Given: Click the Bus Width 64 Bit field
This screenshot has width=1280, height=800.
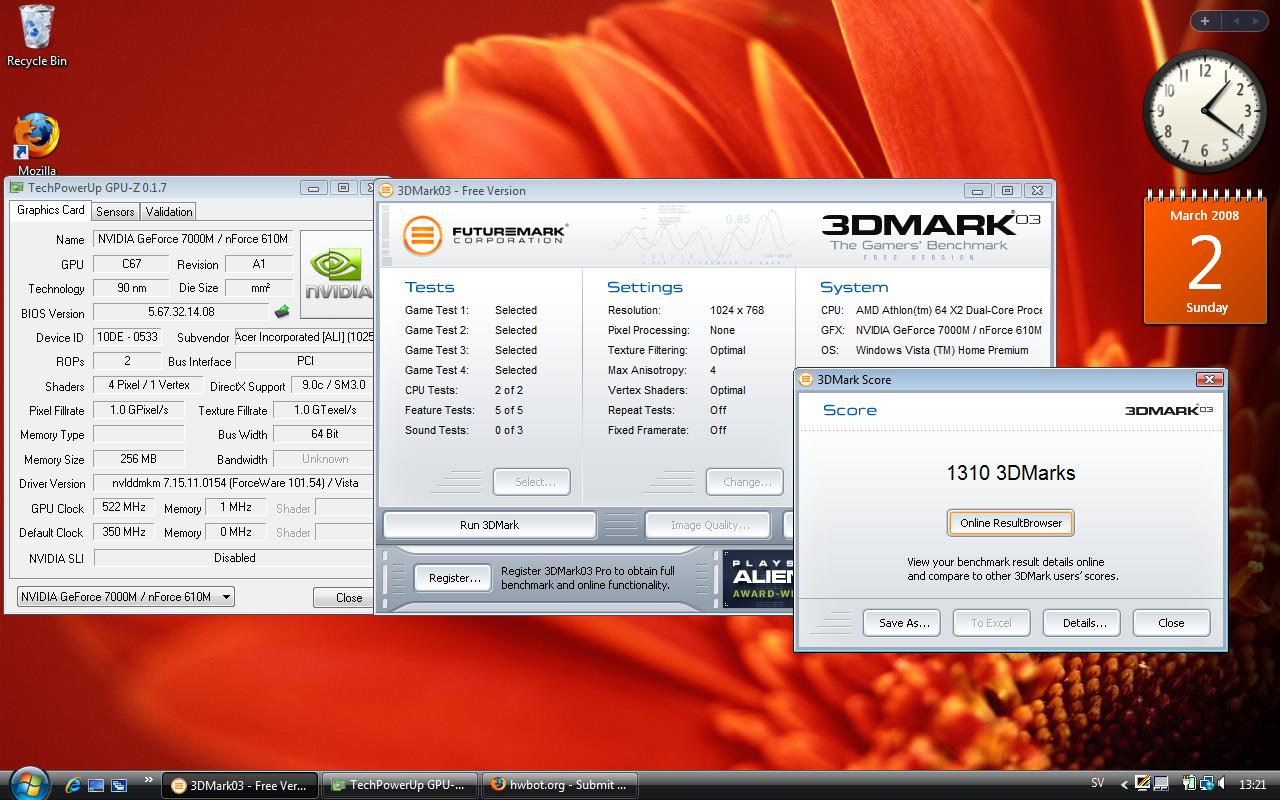Looking at the screenshot, I should pos(324,434).
